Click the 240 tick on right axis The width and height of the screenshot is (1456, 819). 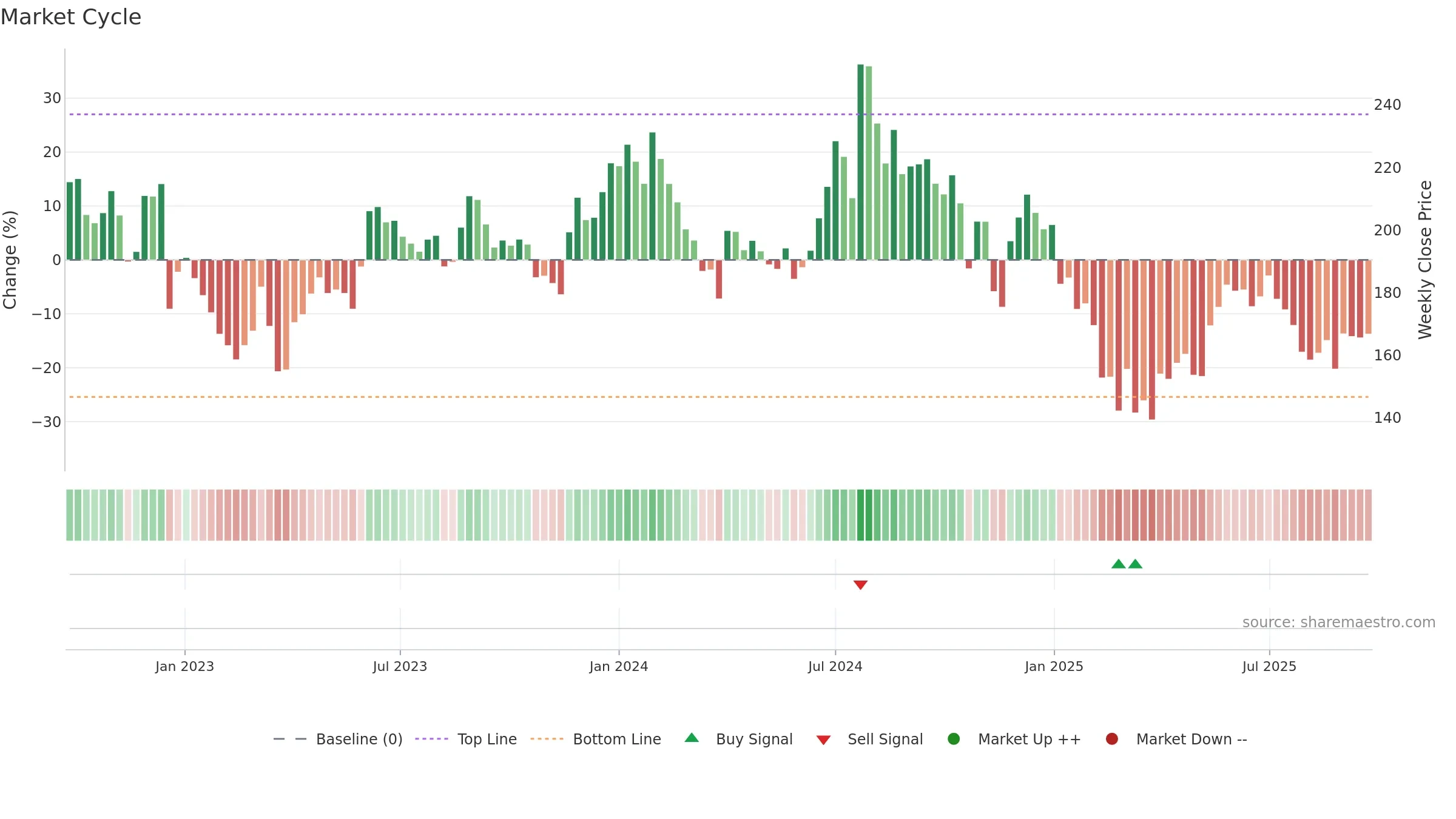pyautogui.click(x=1387, y=105)
